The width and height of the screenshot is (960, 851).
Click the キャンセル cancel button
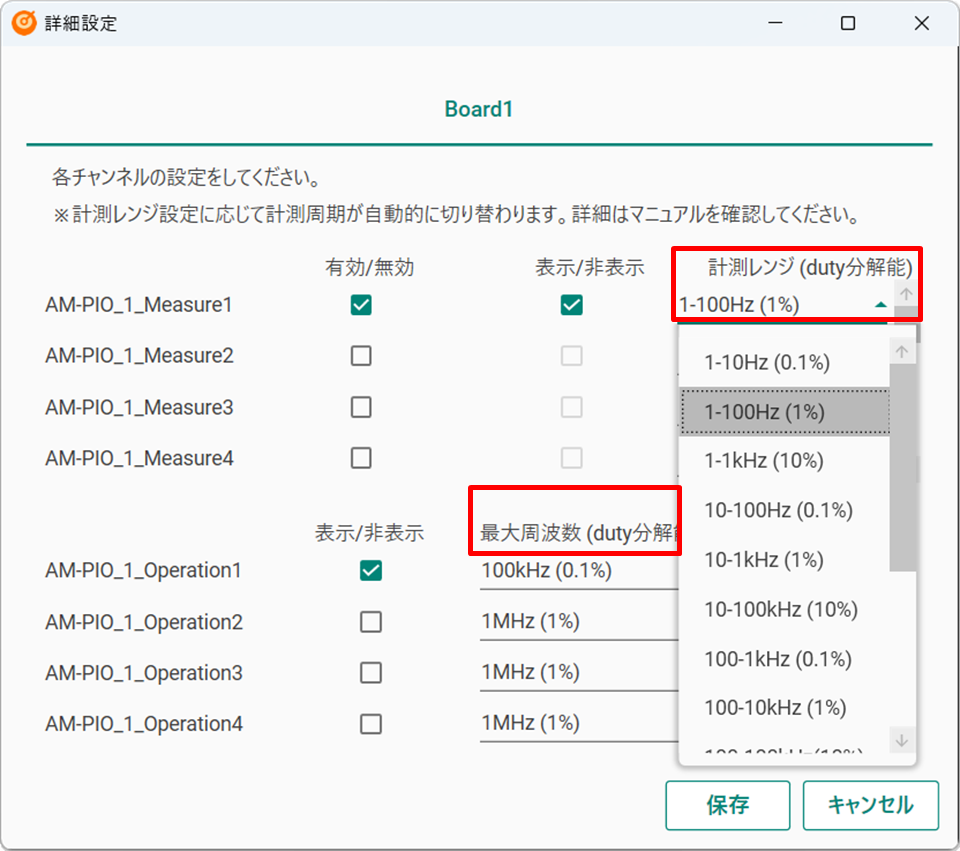point(870,805)
